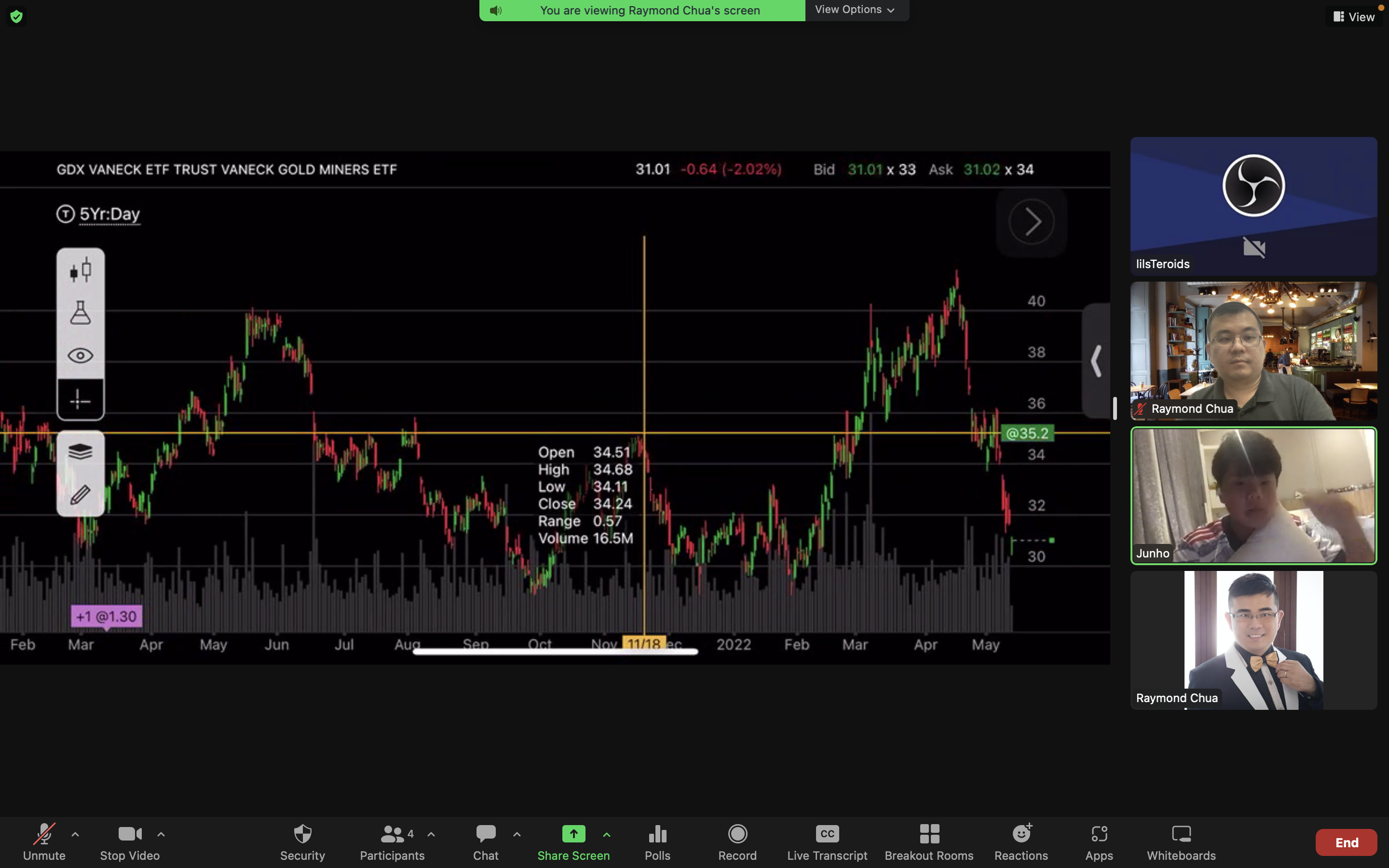This screenshot has width=1389, height=868.
Task: Expand video options arrow beside Stop Video
Action: tap(161, 834)
